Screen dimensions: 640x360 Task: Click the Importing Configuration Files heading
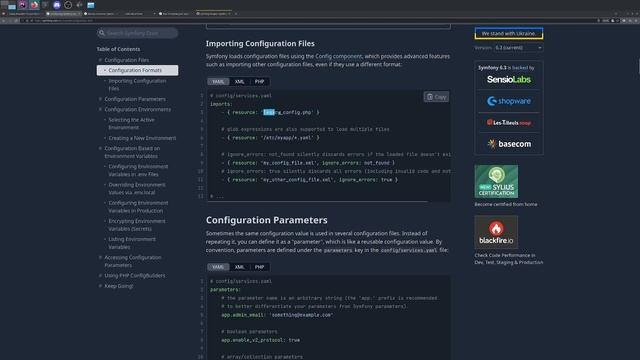pos(260,43)
